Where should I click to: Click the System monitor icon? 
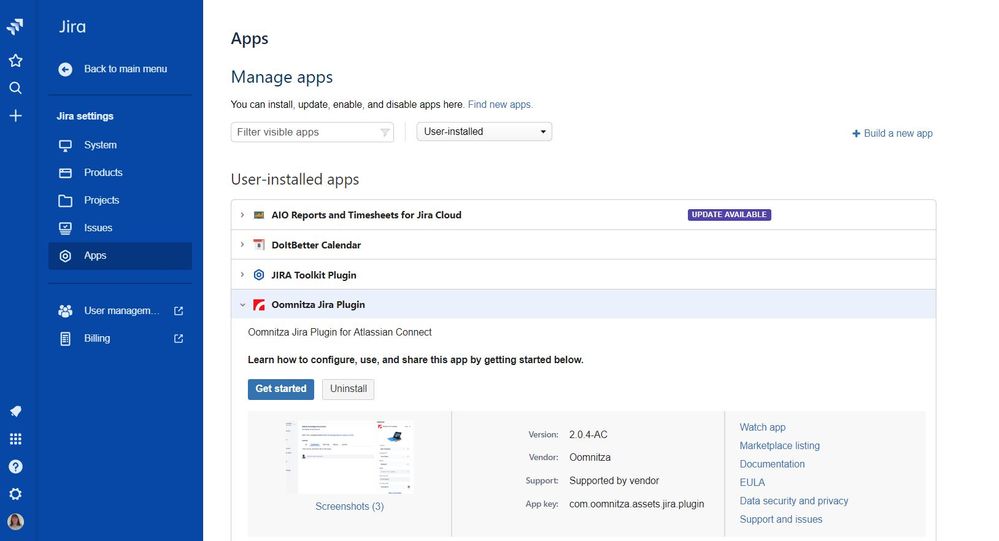point(65,145)
